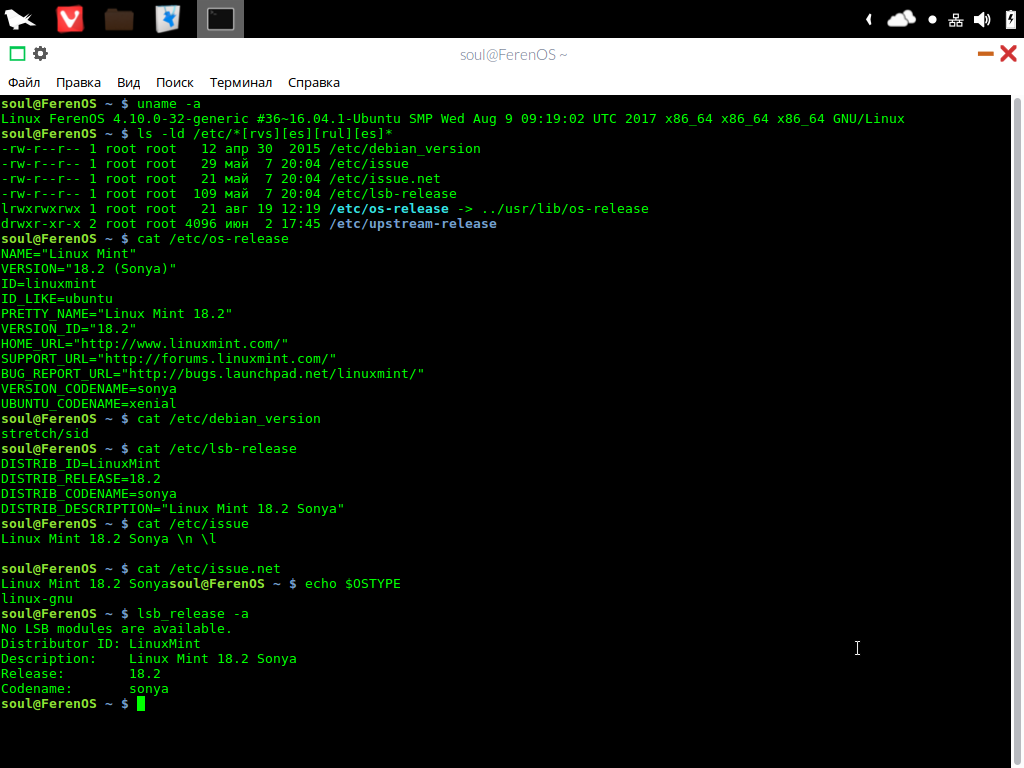Minimize the terminal window
This screenshot has height=768, width=1024.
pos(985,54)
